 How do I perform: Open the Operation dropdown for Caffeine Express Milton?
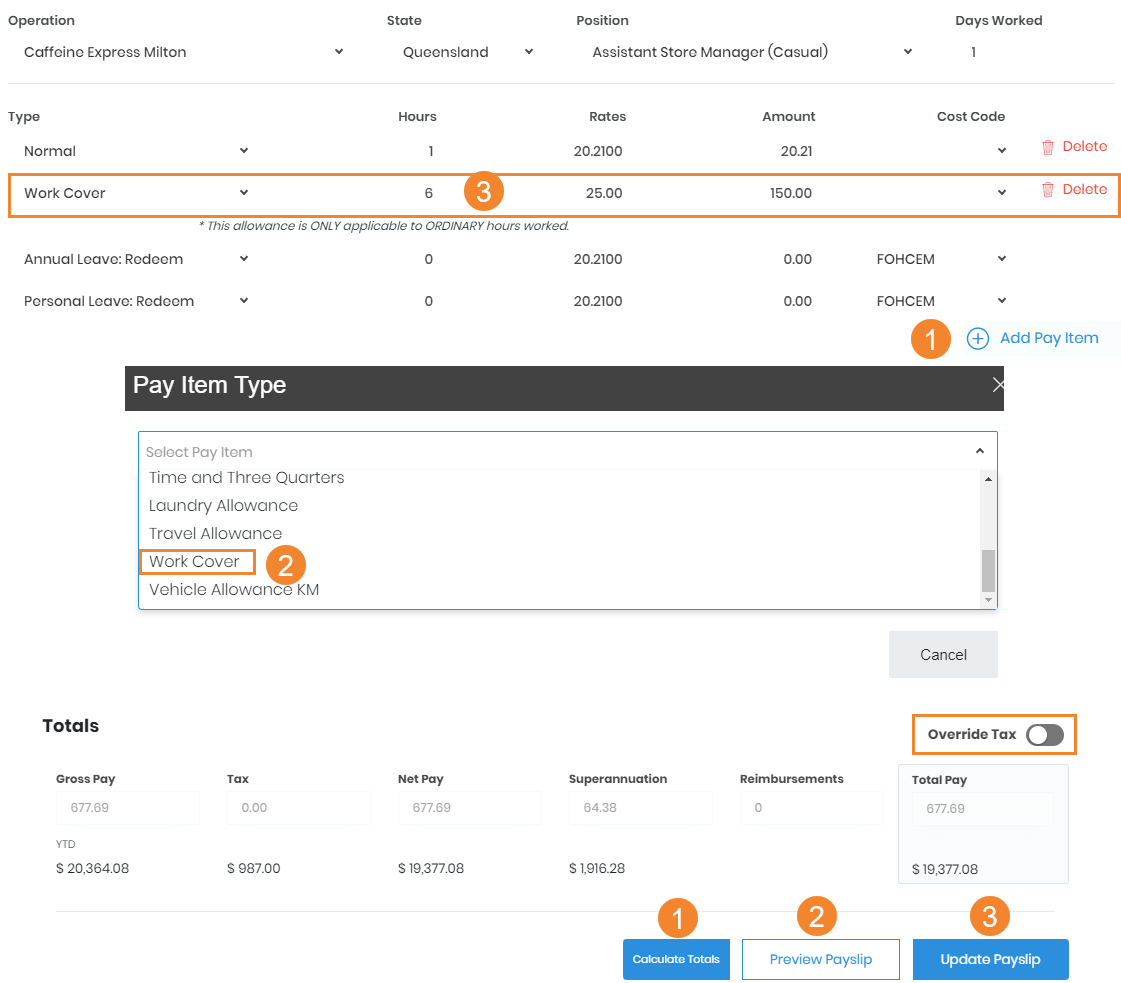point(339,52)
